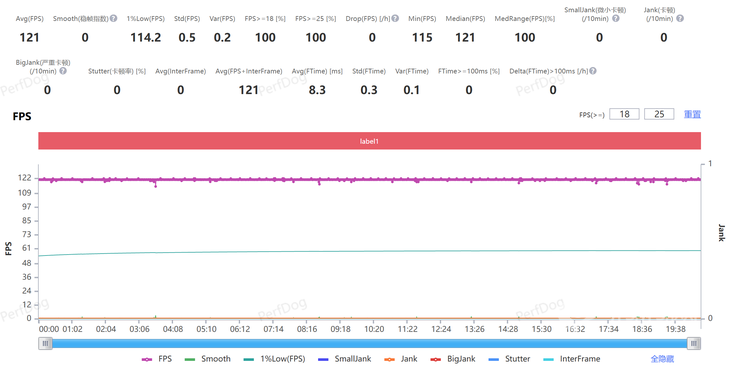Click help icon beside Delta(FTime)>100ms
The height and width of the screenshot is (367, 730).
[593, 71]
